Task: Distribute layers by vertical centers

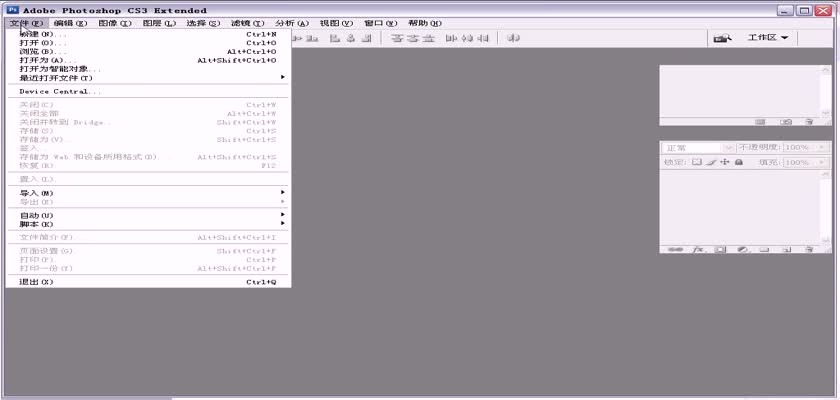Action: (x=412, y=39)
